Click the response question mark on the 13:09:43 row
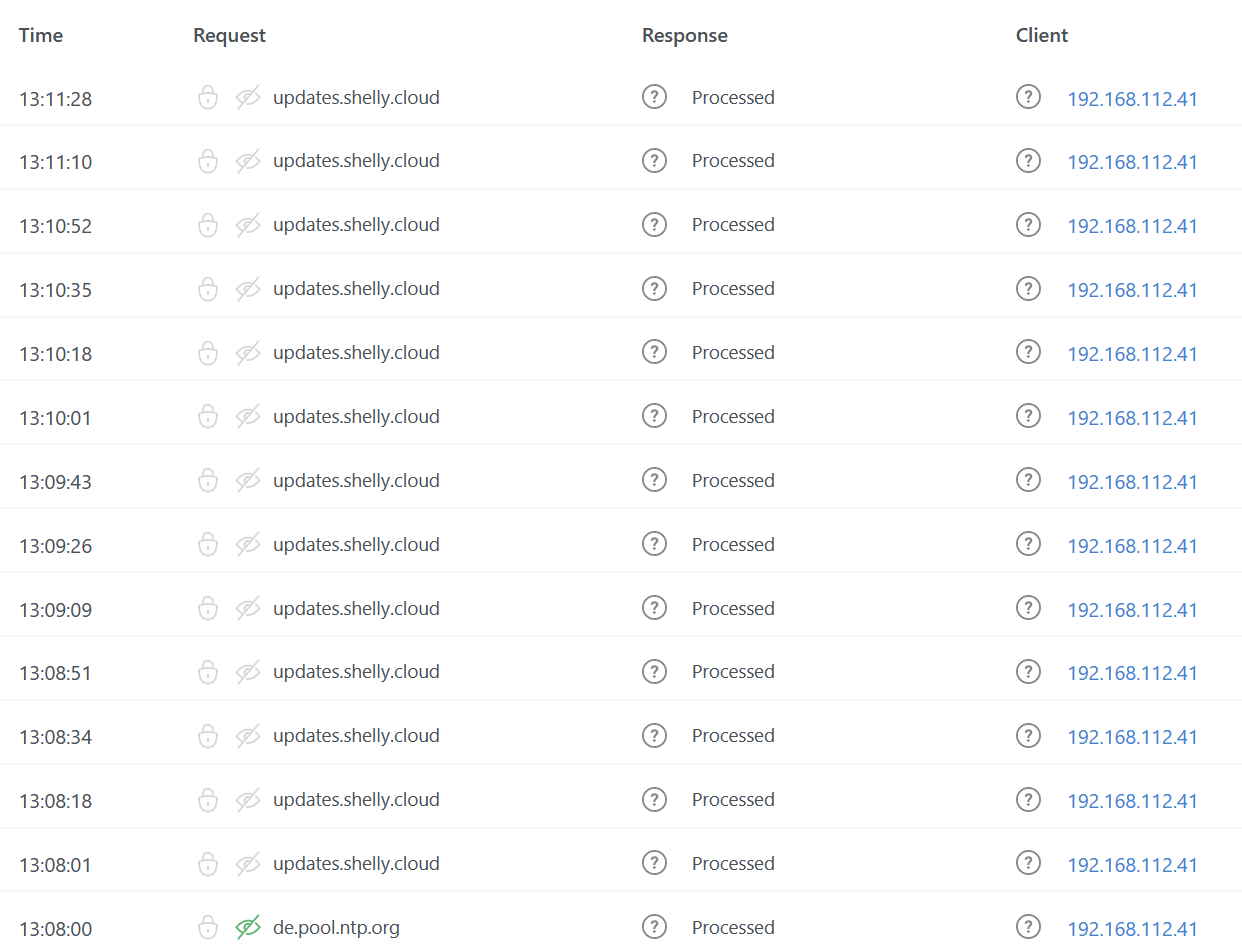Screen dimensions: 1242x949 (x=654, y=480)
